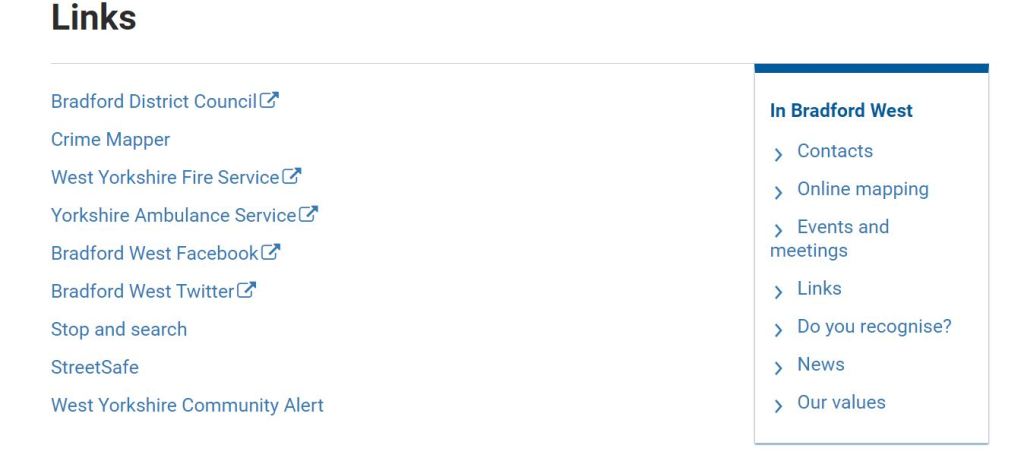Open Bradford West Twitter link text
Screen dimensions: 1024x461
142,291
